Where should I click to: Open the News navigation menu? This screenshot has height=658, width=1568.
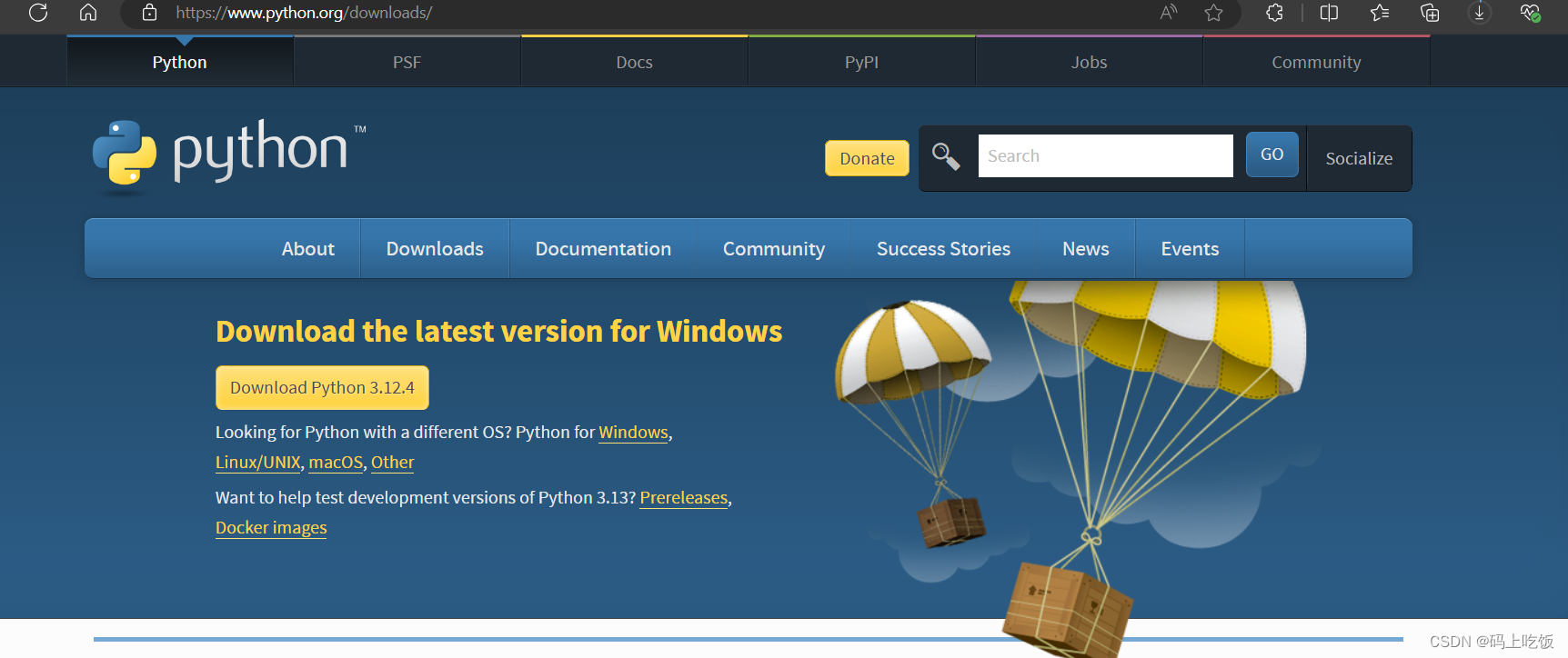click(x=1086, y=248)
